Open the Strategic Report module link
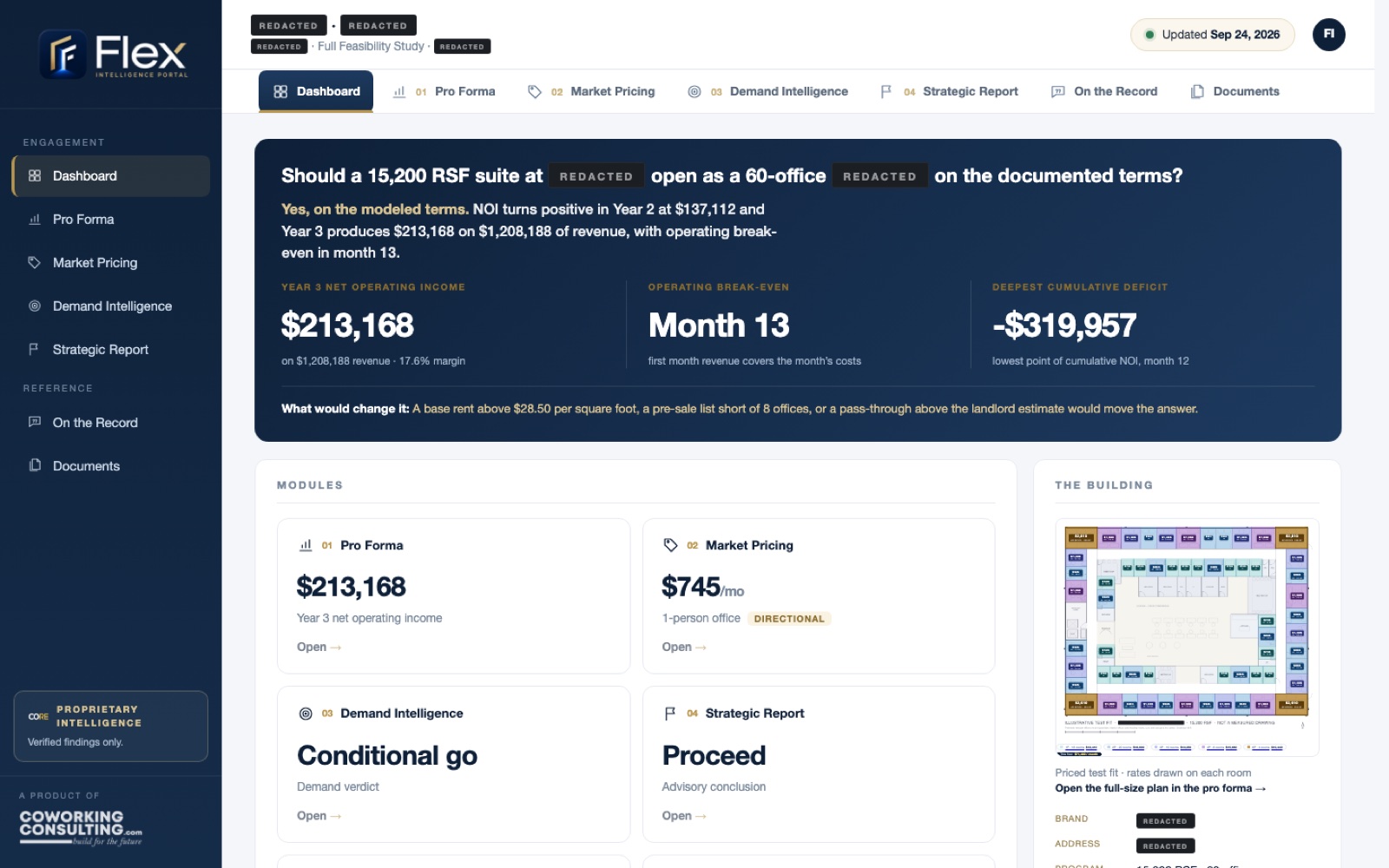The width and height of the screenshot is (1389, 868). [x=684, y=816]
